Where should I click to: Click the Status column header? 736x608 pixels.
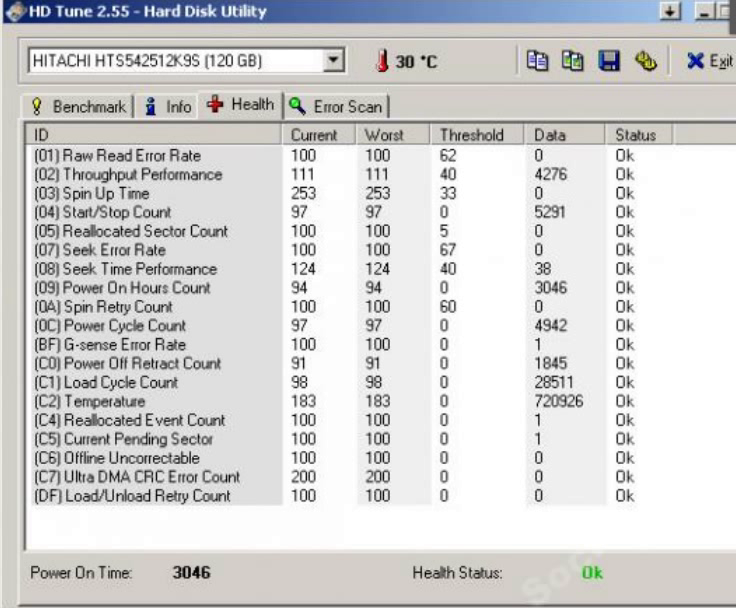[x=639, y=135]
